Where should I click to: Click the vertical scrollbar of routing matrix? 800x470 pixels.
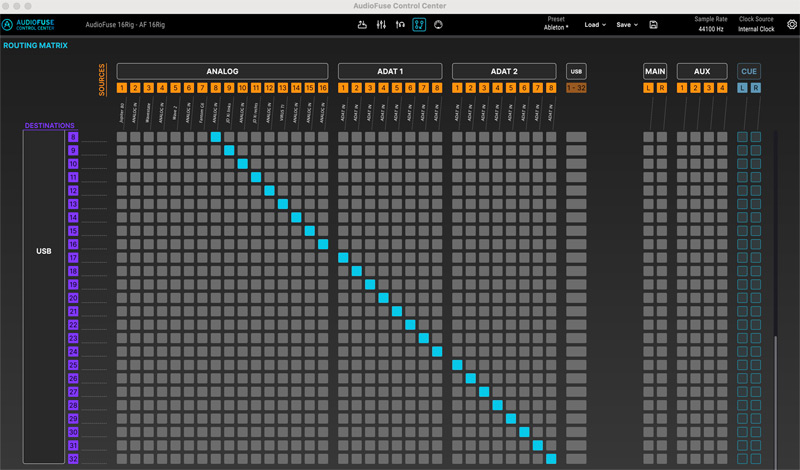pyautogui.click(x=774, y=400)
